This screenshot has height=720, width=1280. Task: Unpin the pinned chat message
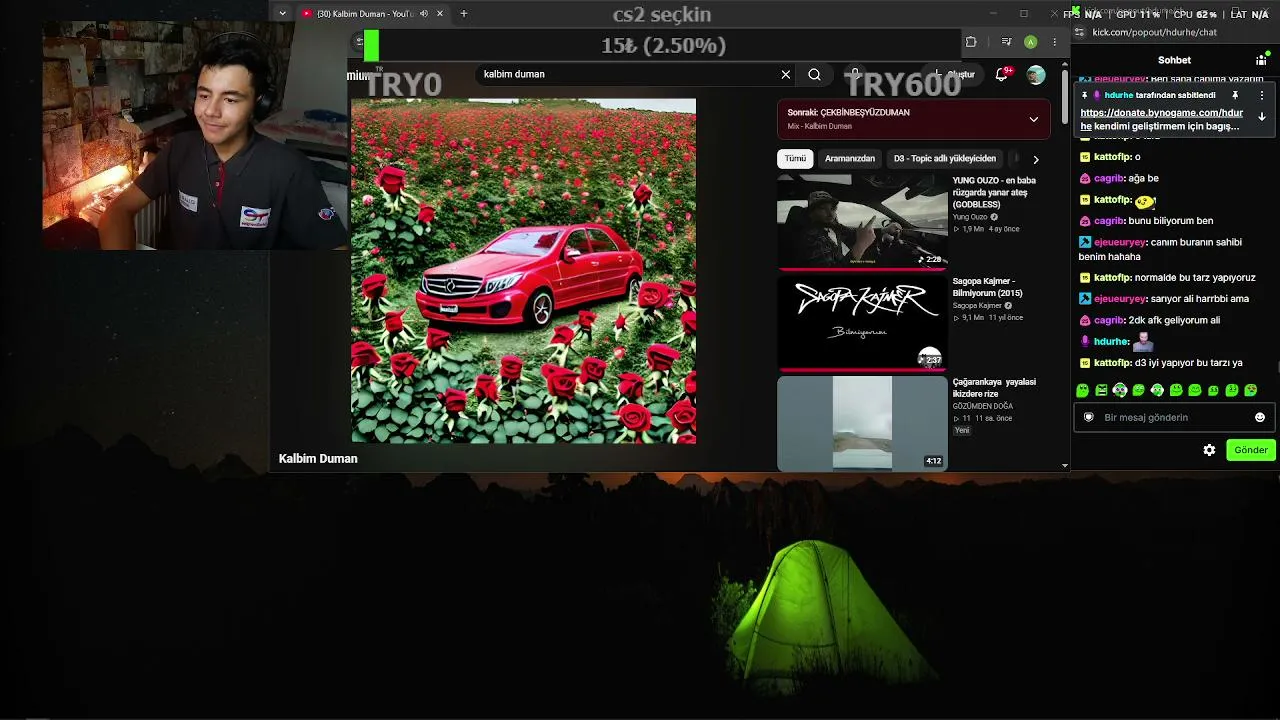point(1235,96)
